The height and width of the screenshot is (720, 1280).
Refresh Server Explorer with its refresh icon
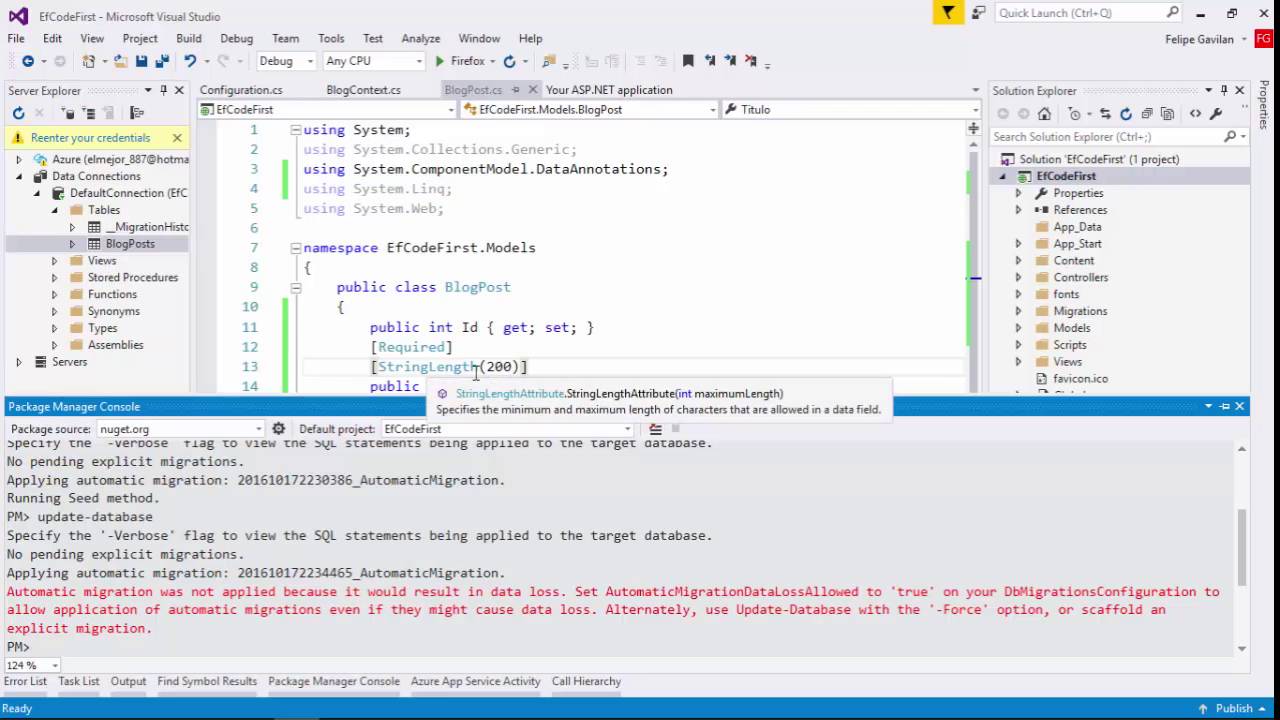click(18, 113)
